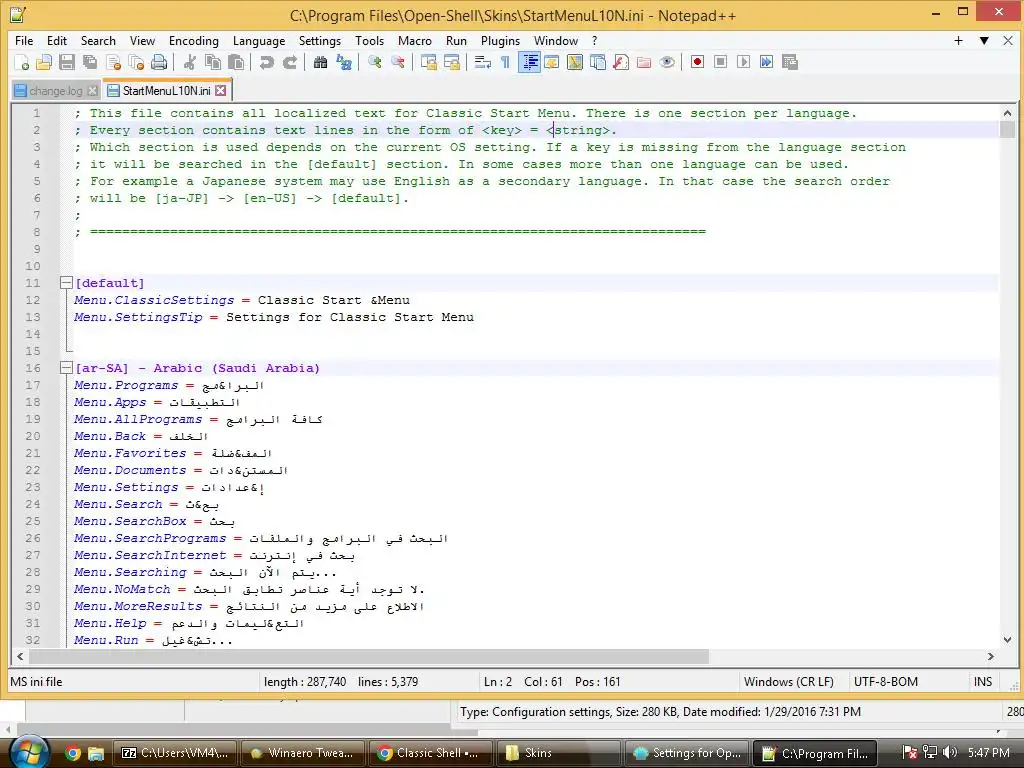Redo change with Redo arrow icon
The width and height of the screenshot is (1024, 768).
click(x=290, y=62)
